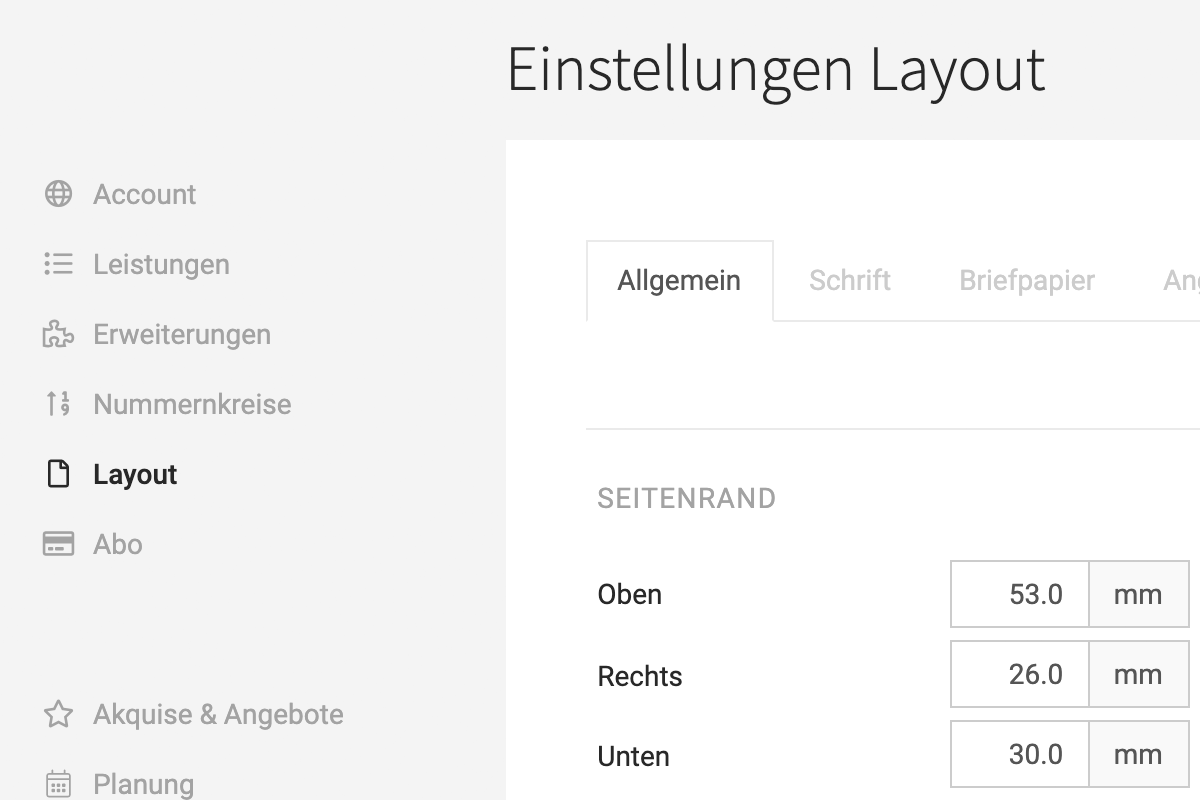Click the globe icon beside Account
This screenshot has height=800, width=1200.
tap(58, 194)
